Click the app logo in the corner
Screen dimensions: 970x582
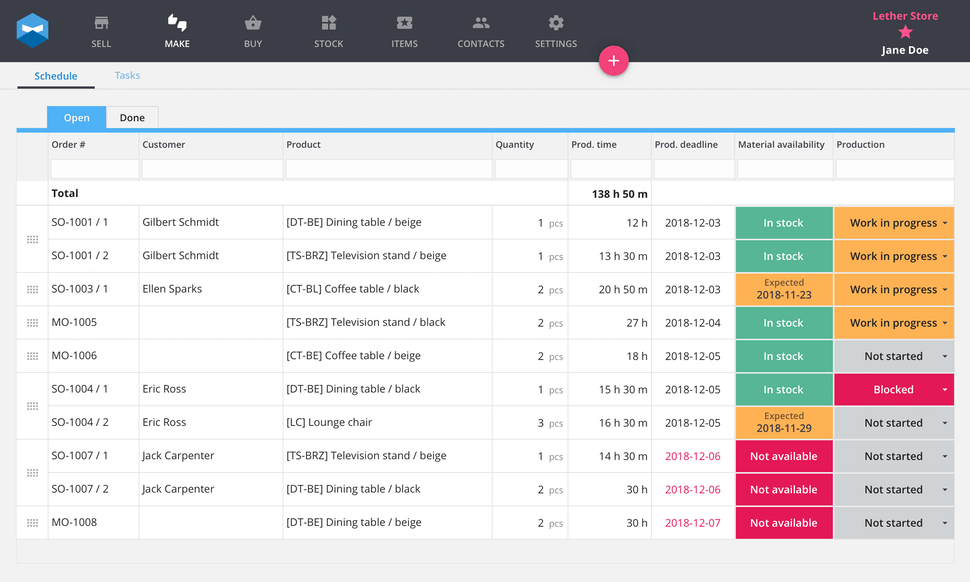[x=33, y=30]
